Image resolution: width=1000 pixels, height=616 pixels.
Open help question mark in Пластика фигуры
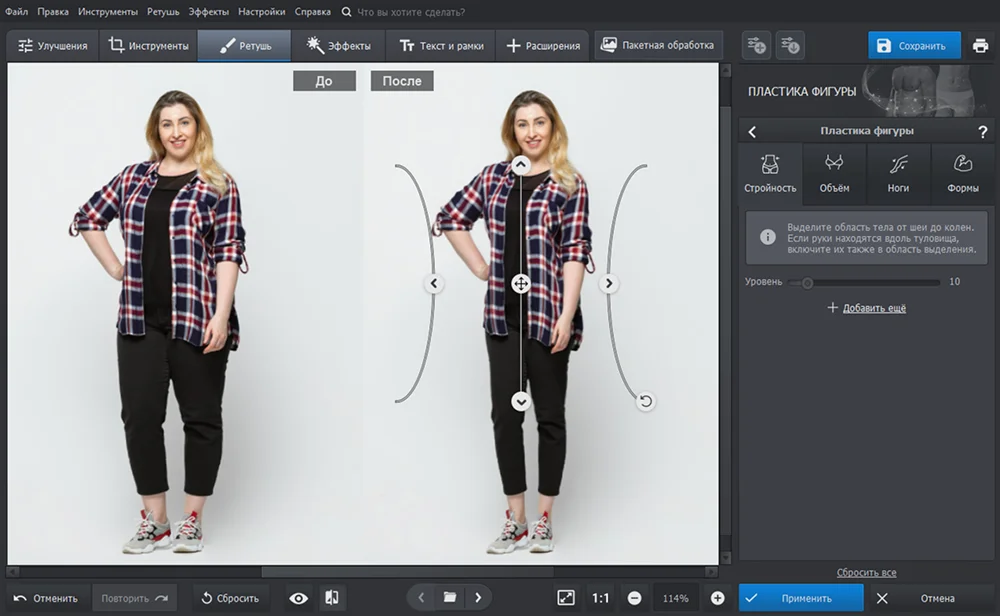point(982,131)
